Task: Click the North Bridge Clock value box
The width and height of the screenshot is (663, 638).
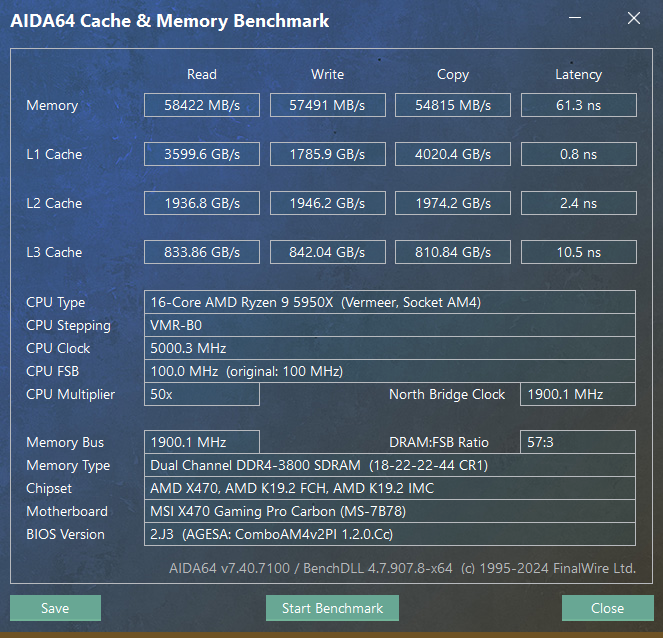Action: tap(578, 394)
